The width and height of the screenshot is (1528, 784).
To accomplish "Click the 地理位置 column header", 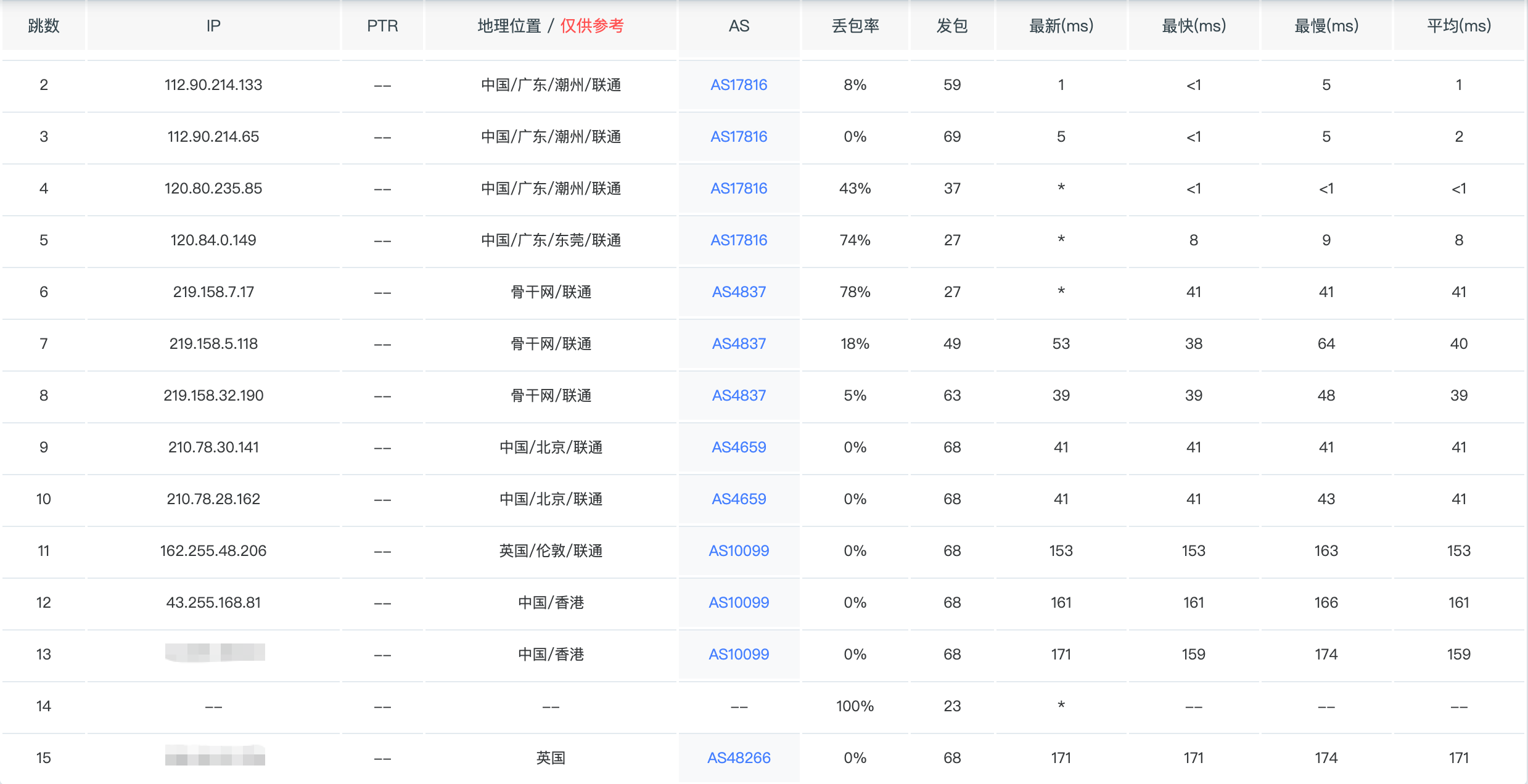I will [x=509, y=26].
